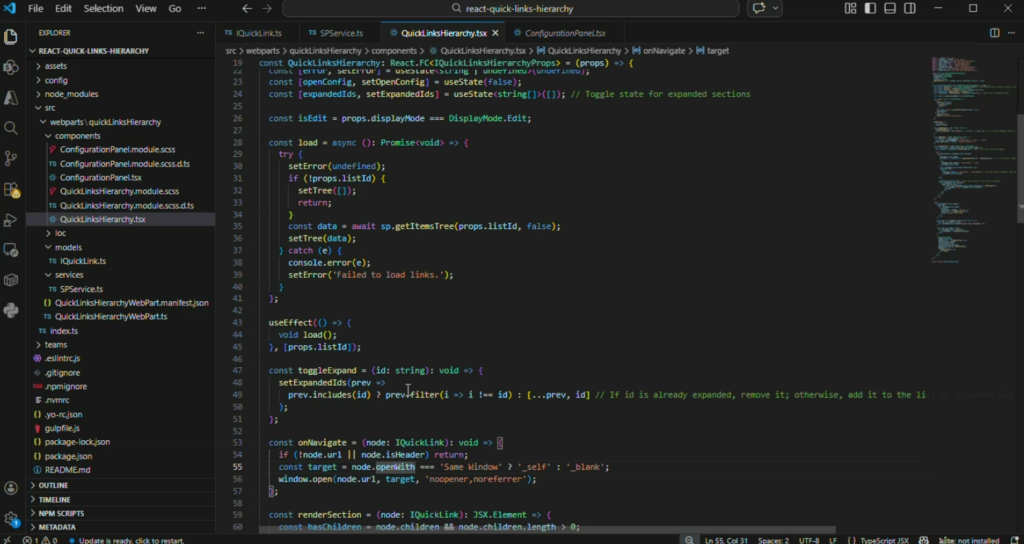Open the Manage gear icon
Viewport: 1024px width, 544px height.
(12, 519)
